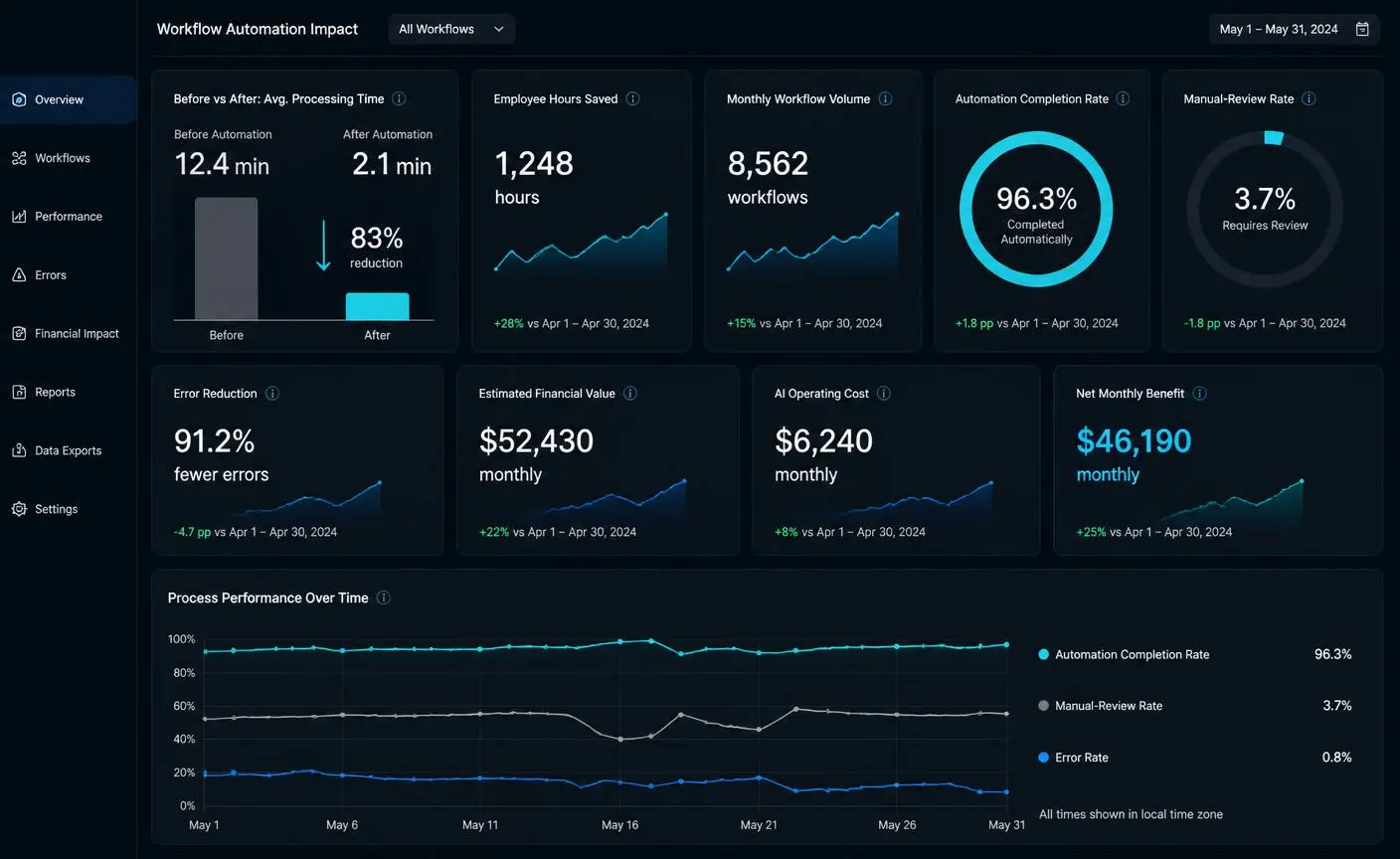The width and height of the screenshot is (1400, 859).
Task: Click the 91.2% fewer errors value
Action: tap(215, 440)
